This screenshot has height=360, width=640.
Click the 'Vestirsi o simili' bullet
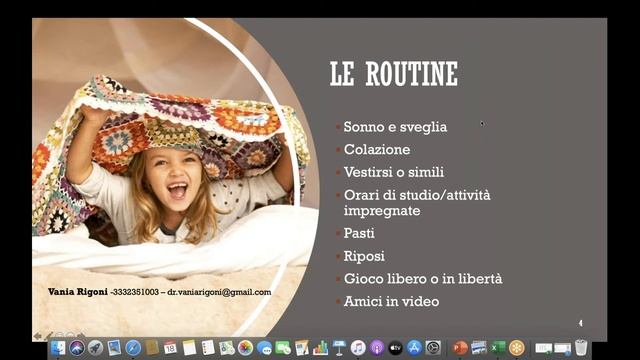[394, 172]
